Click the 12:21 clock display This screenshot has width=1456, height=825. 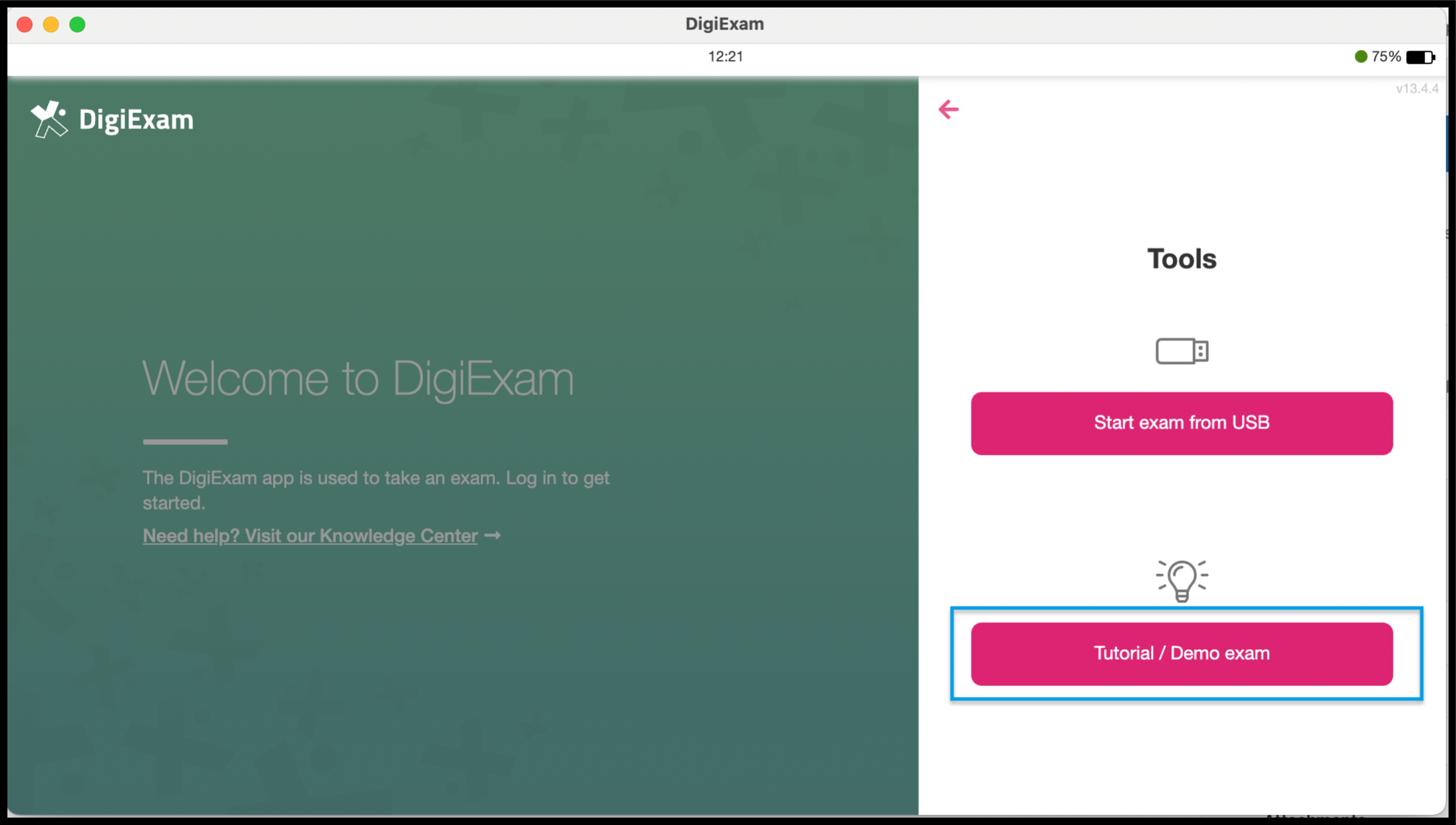725,57
